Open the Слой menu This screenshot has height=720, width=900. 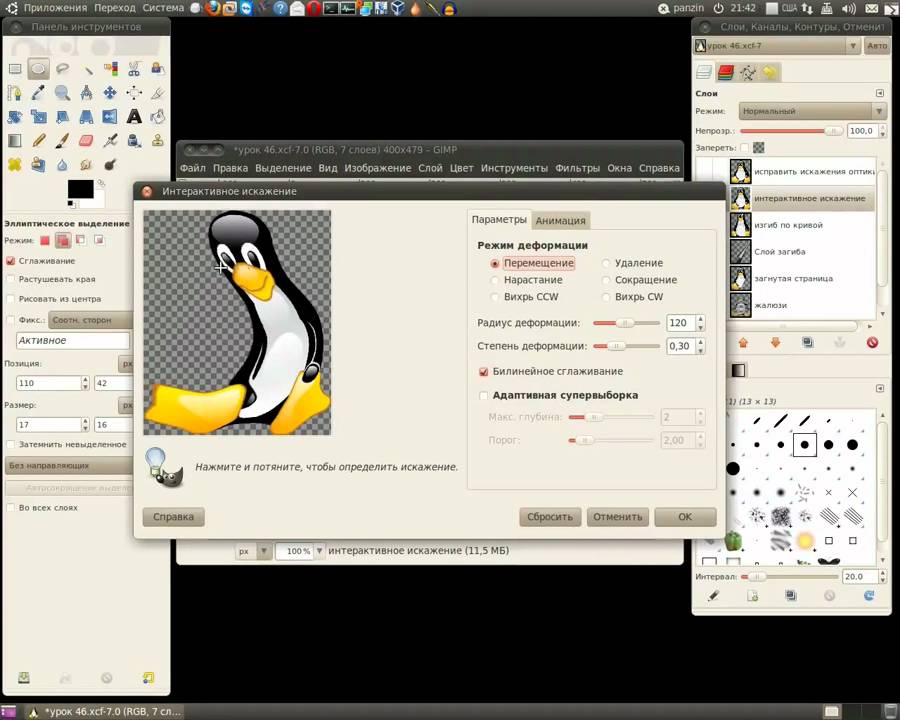coord(430,168)
